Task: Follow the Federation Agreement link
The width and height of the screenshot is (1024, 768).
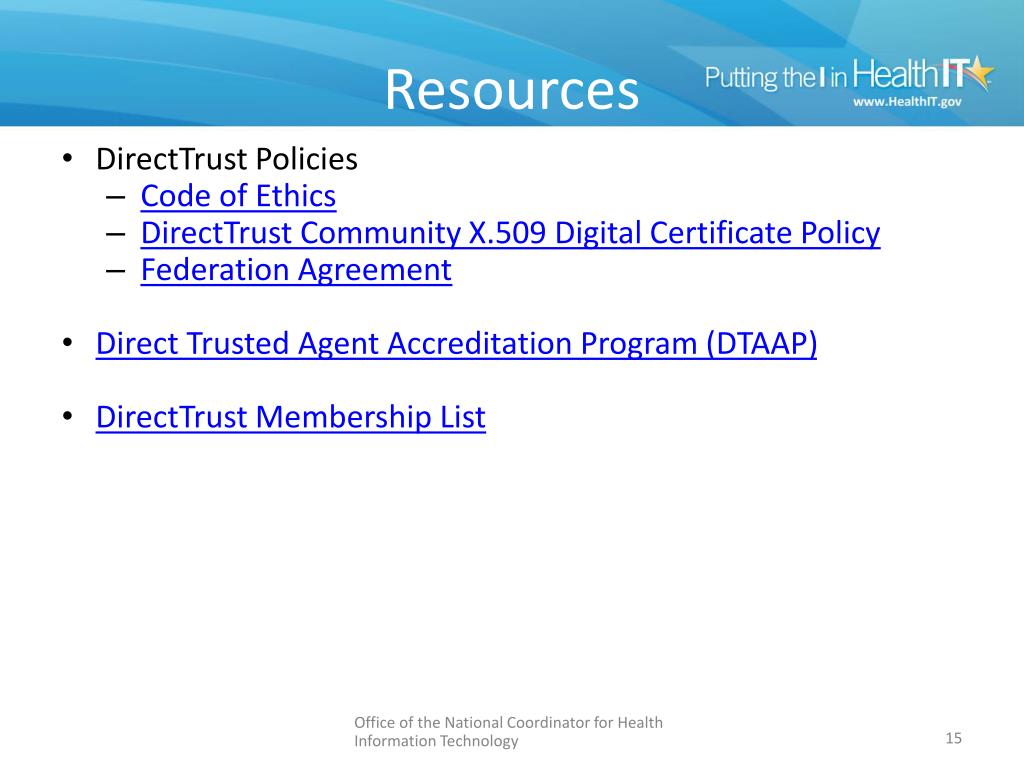Action: 296,270
